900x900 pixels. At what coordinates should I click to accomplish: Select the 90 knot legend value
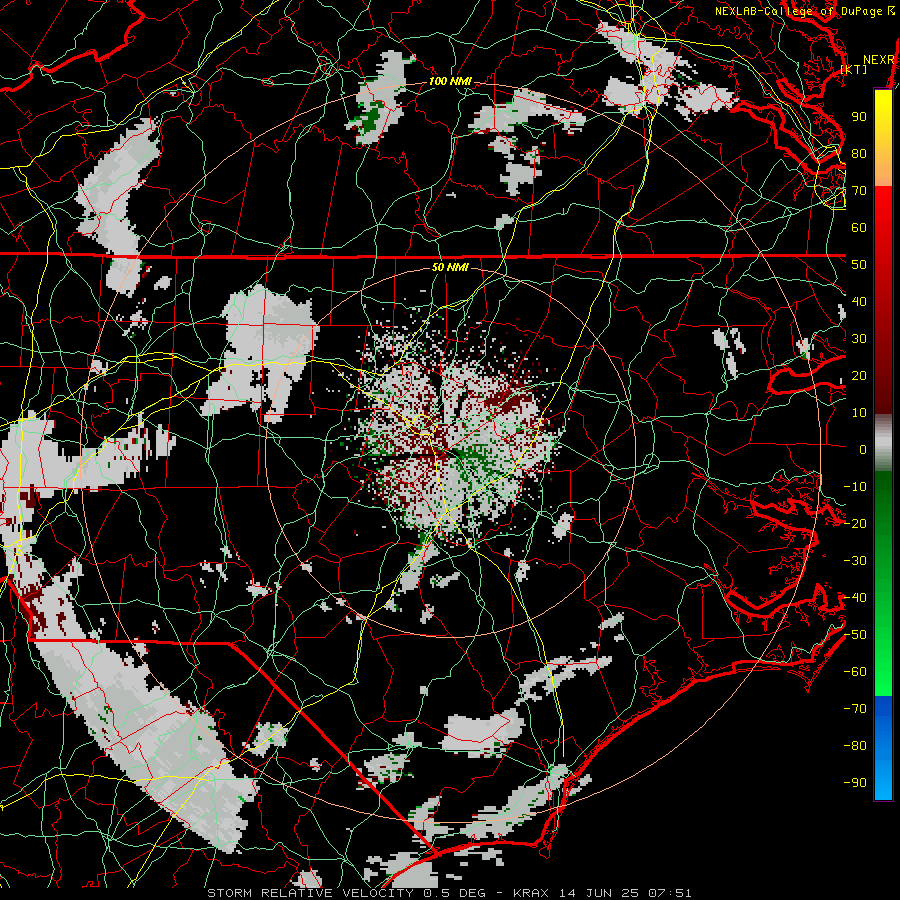coord(859,117)
